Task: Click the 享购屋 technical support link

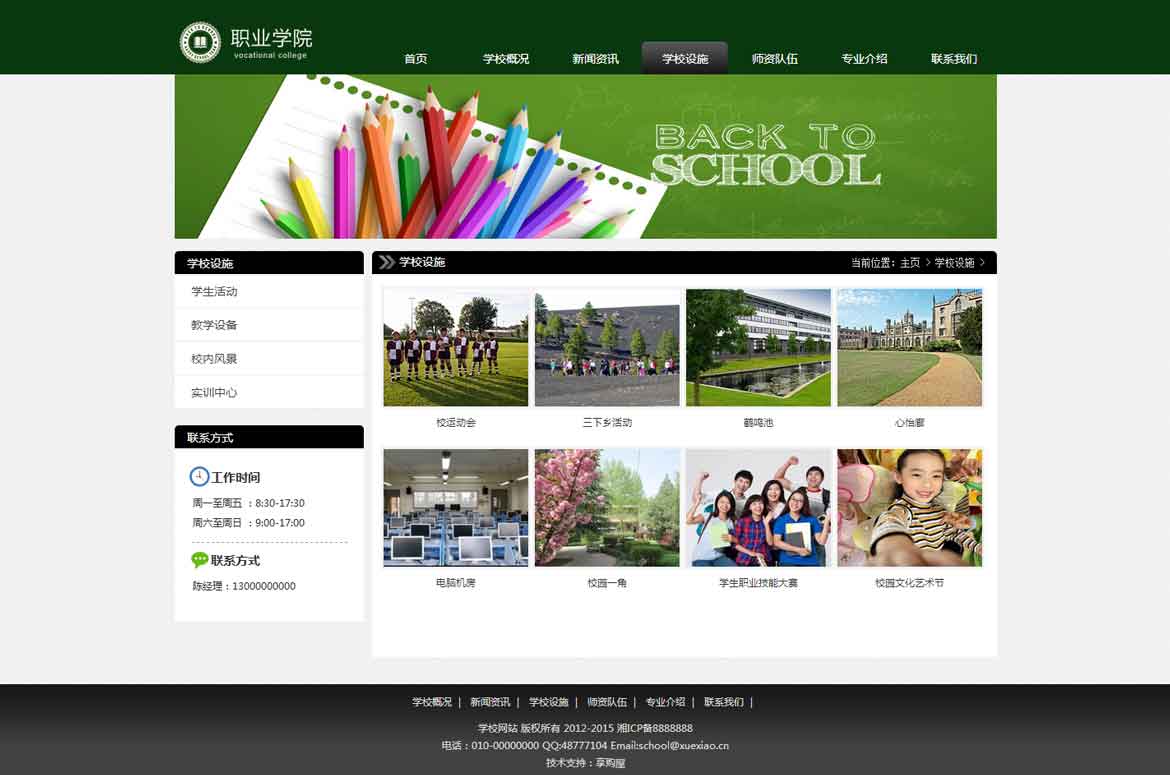Action: coord(610,763)
